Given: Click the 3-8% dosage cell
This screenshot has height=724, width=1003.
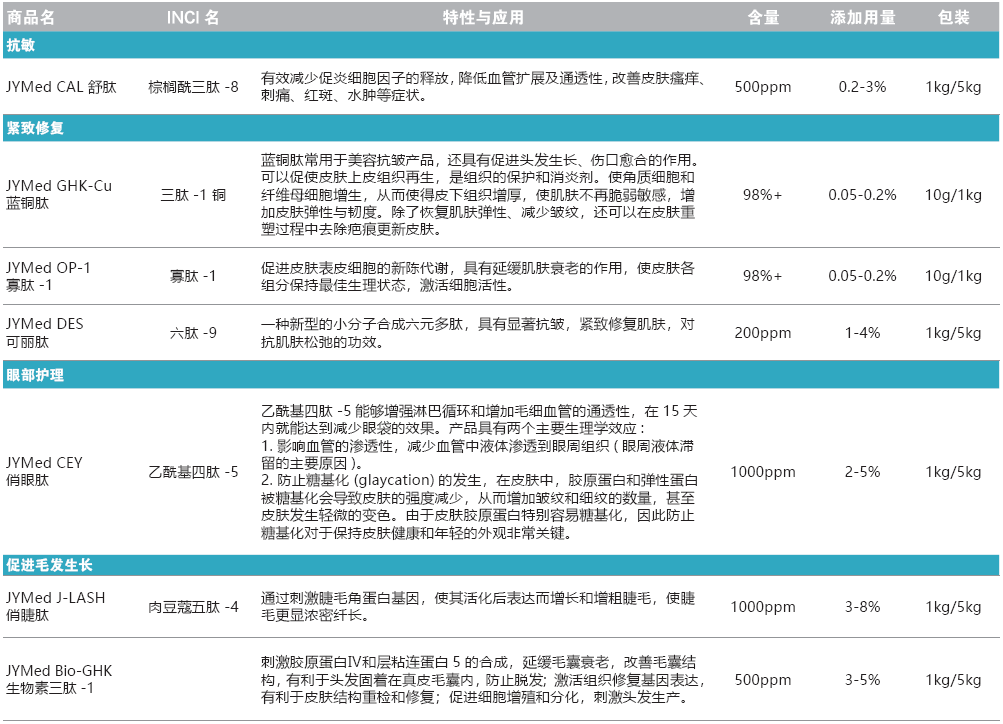Looking at the screenshot, I should pos(862,607).
